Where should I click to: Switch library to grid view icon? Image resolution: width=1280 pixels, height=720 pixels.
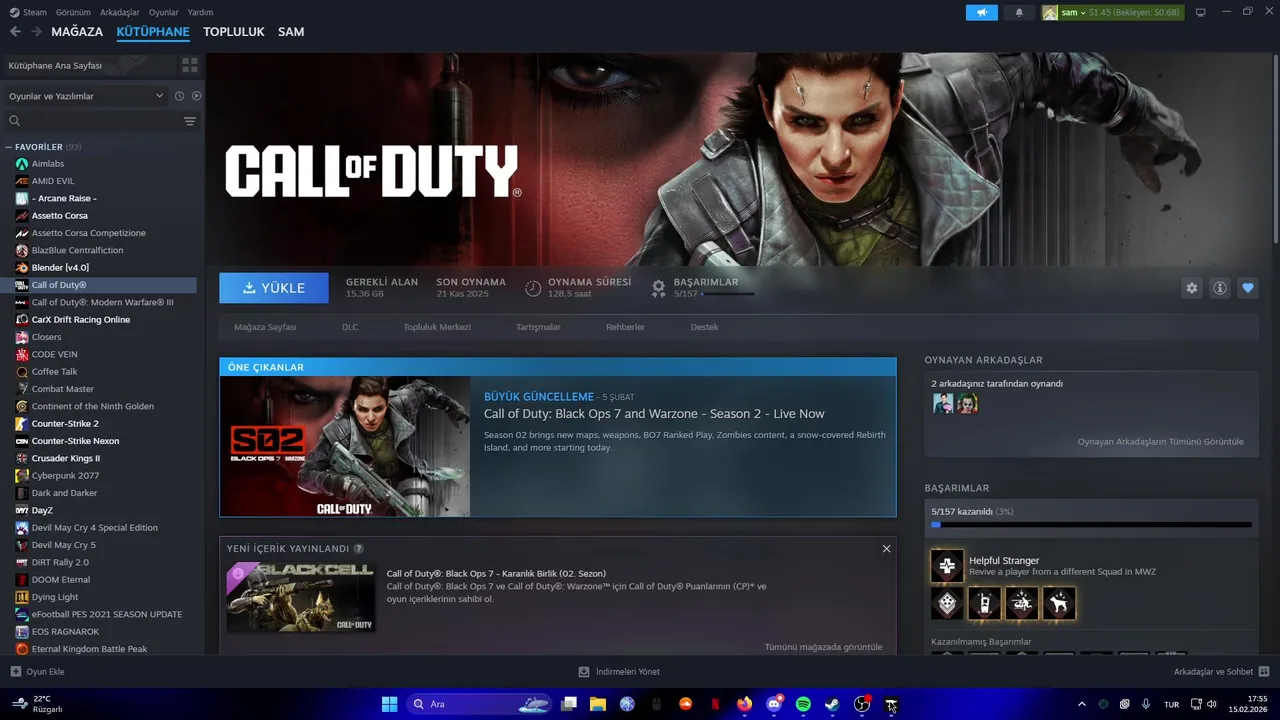click(189, 65)
